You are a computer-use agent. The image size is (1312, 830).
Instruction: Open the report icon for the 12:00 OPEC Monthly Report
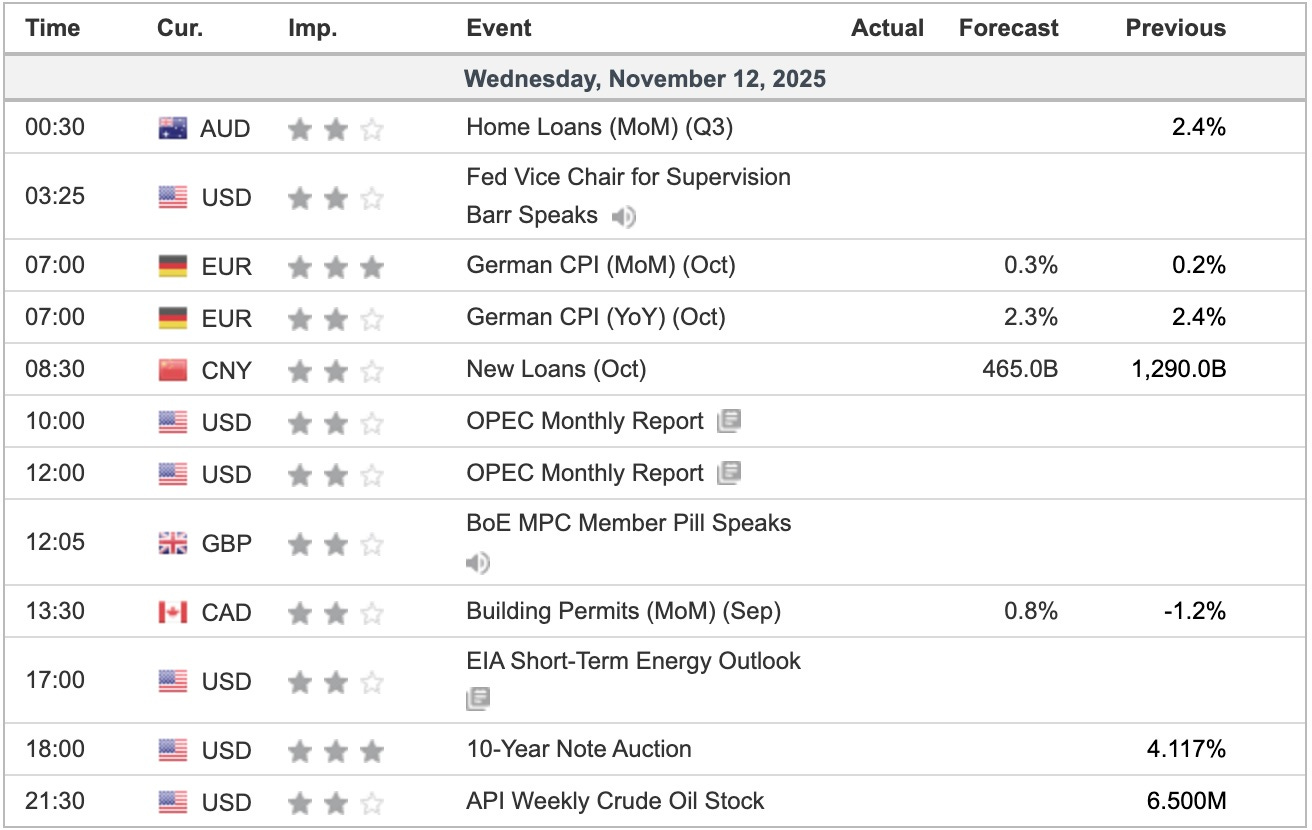click(728, 473)
